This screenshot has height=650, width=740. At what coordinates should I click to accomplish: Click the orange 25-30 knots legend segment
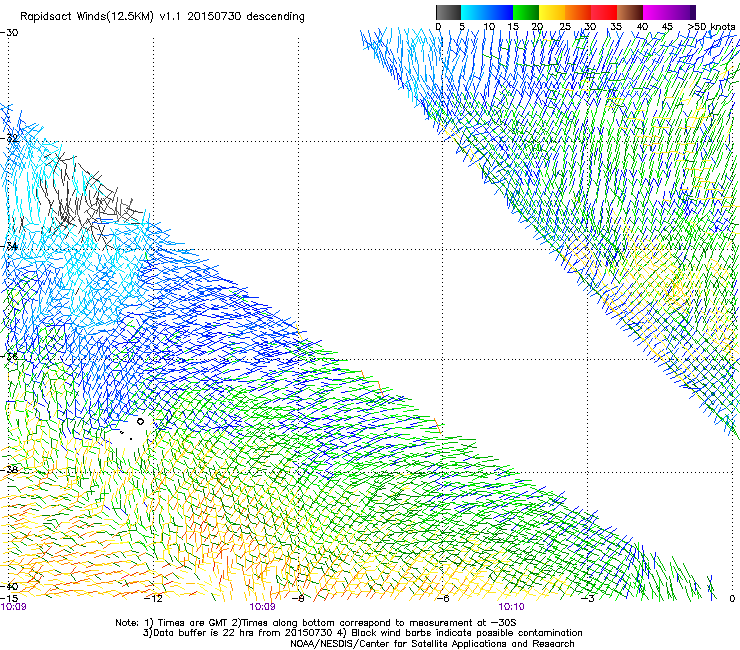coord(578,12)
